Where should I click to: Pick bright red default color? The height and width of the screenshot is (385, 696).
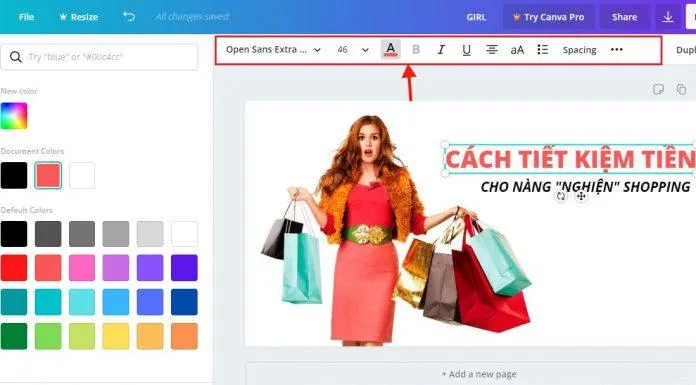14,268
